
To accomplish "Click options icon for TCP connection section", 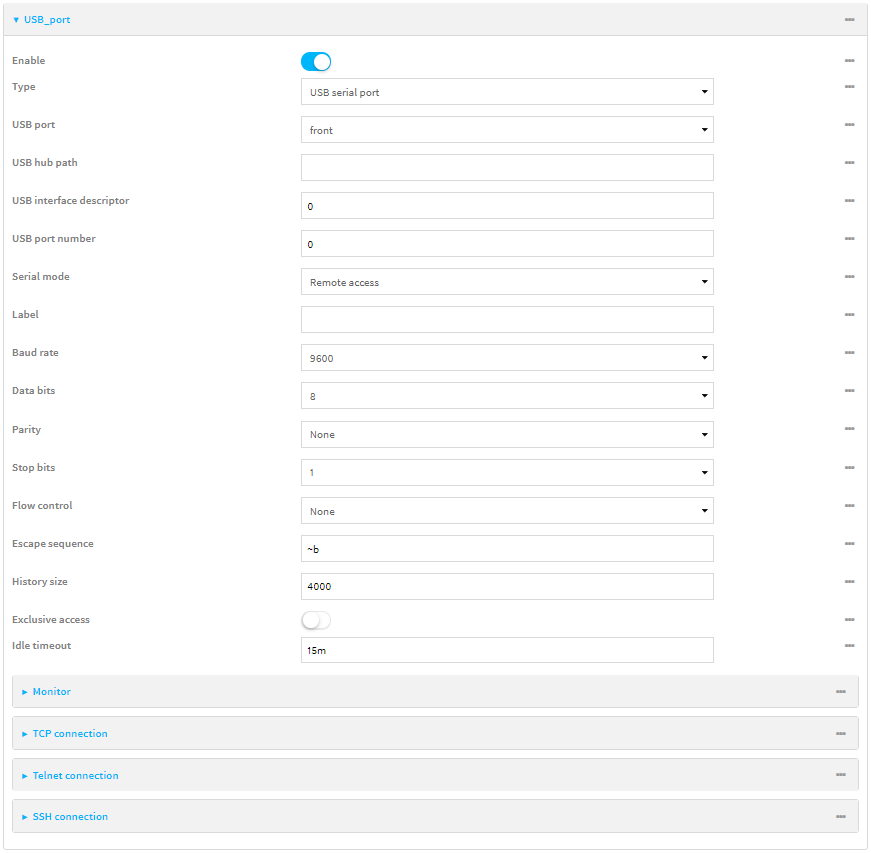I will pyautogui.click(x=840, y=734).
